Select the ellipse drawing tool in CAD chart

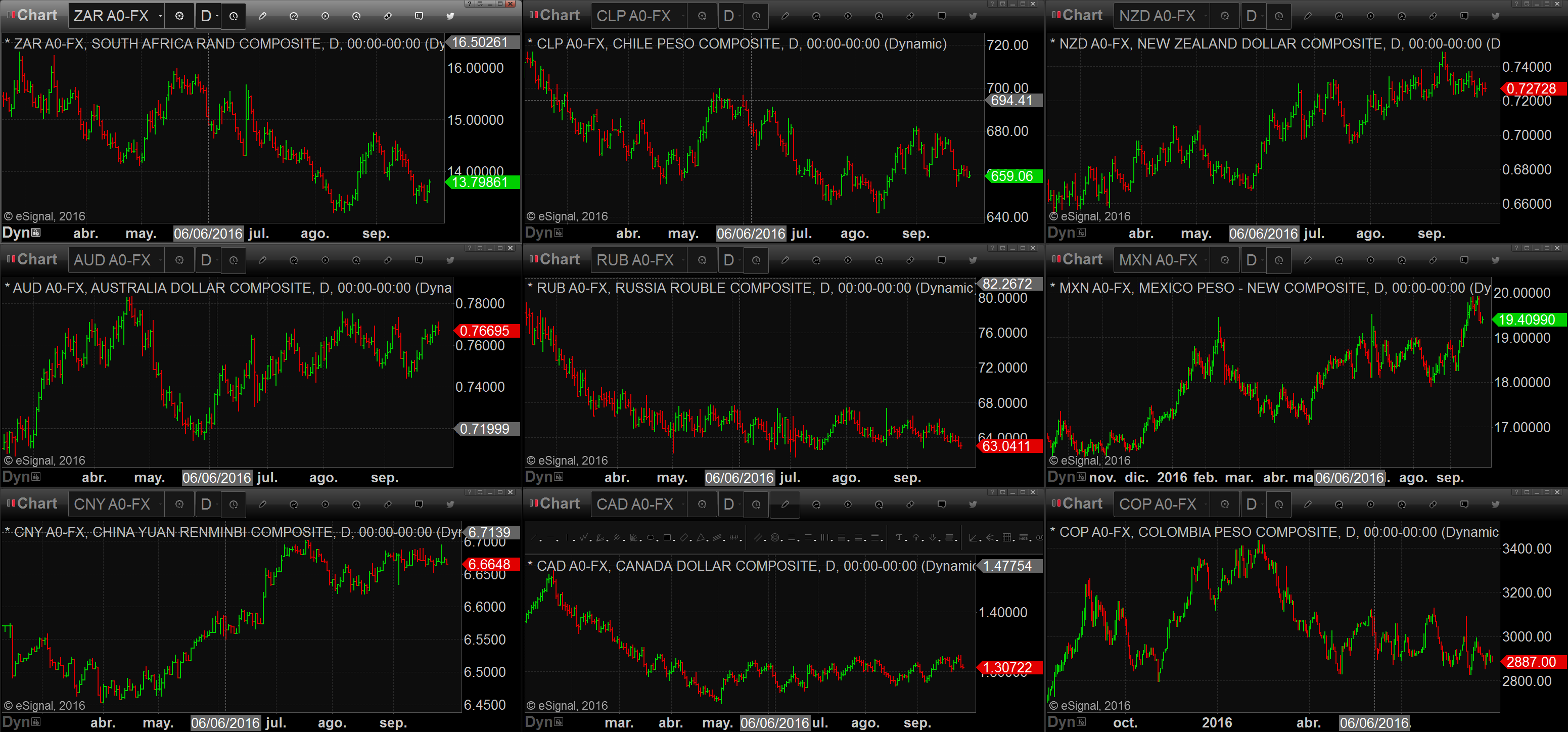click(x=651, y=538)
